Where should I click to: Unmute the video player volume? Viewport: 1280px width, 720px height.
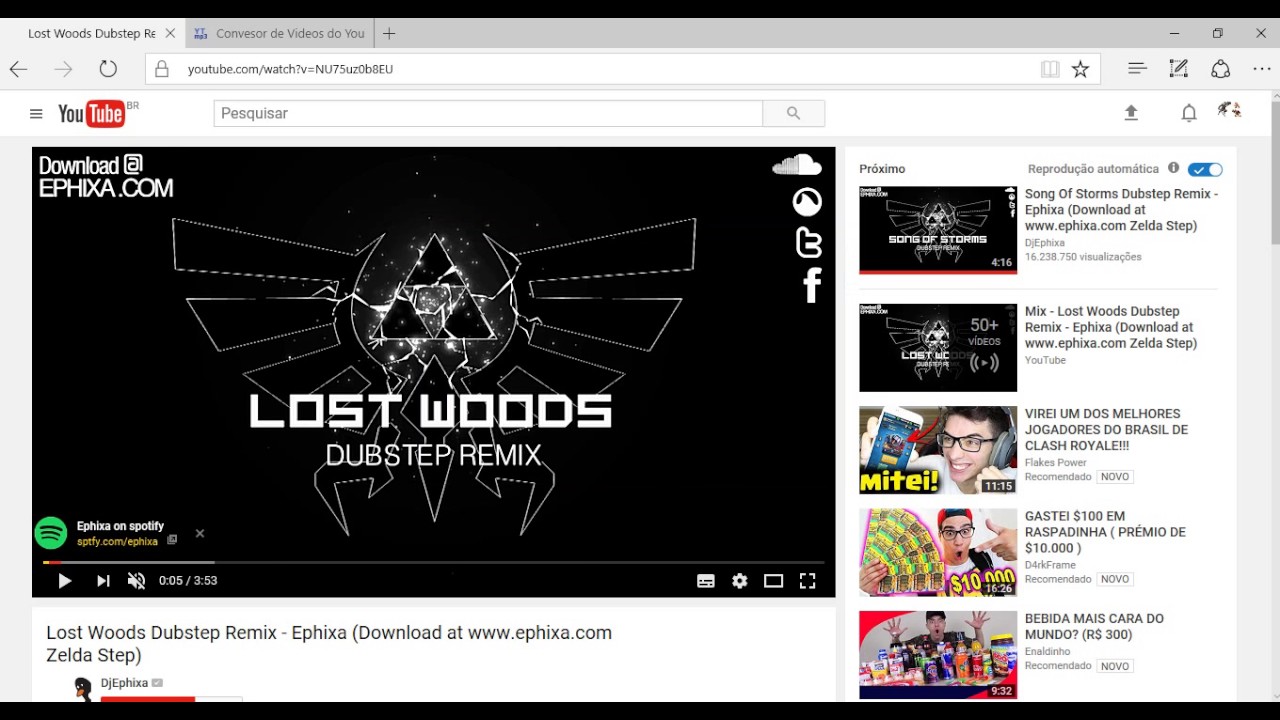pos(137,581)
